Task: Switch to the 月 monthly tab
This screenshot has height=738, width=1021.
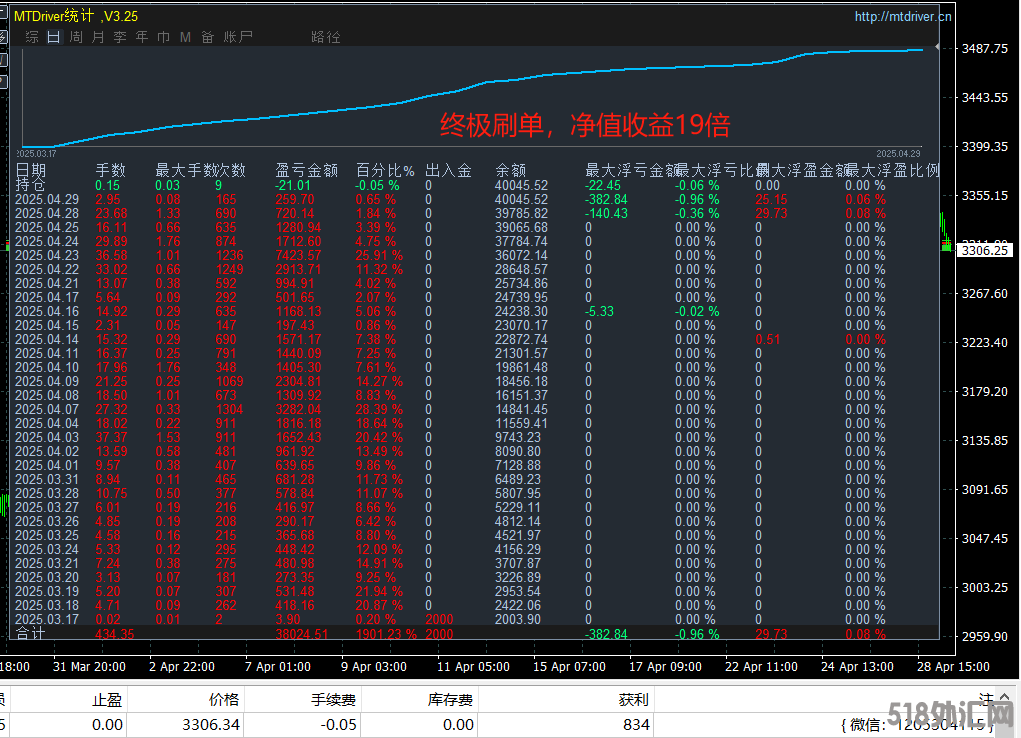Action: tap(98, 37)
